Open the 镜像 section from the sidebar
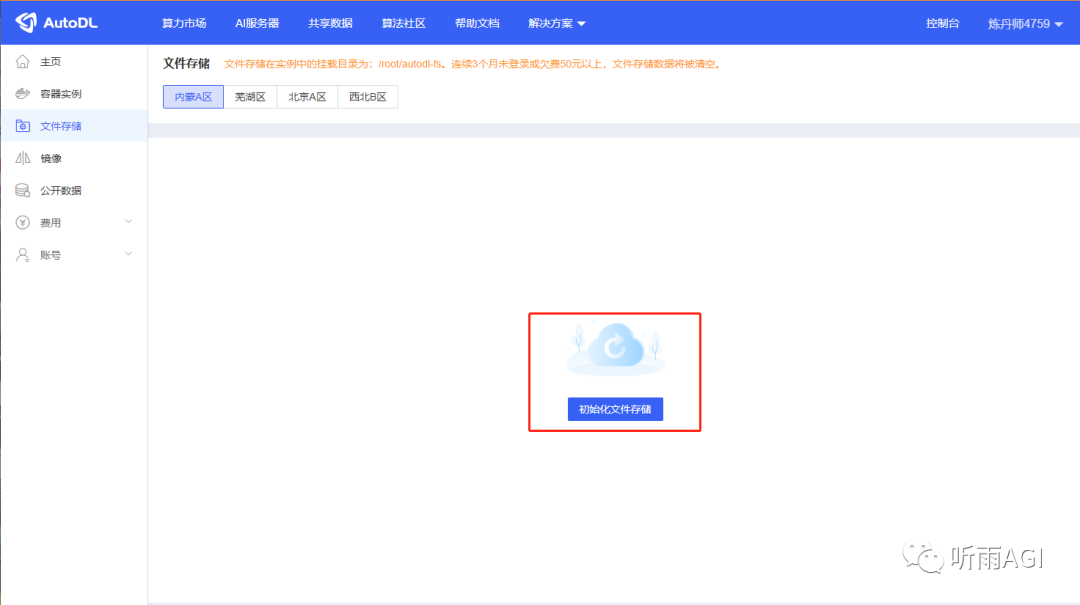 tap(22, 157)
